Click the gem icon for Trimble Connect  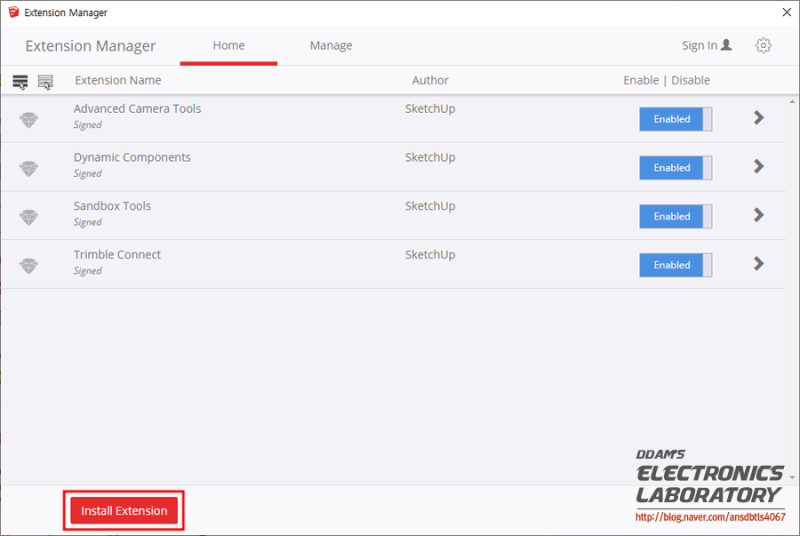[x=29, y=266]
